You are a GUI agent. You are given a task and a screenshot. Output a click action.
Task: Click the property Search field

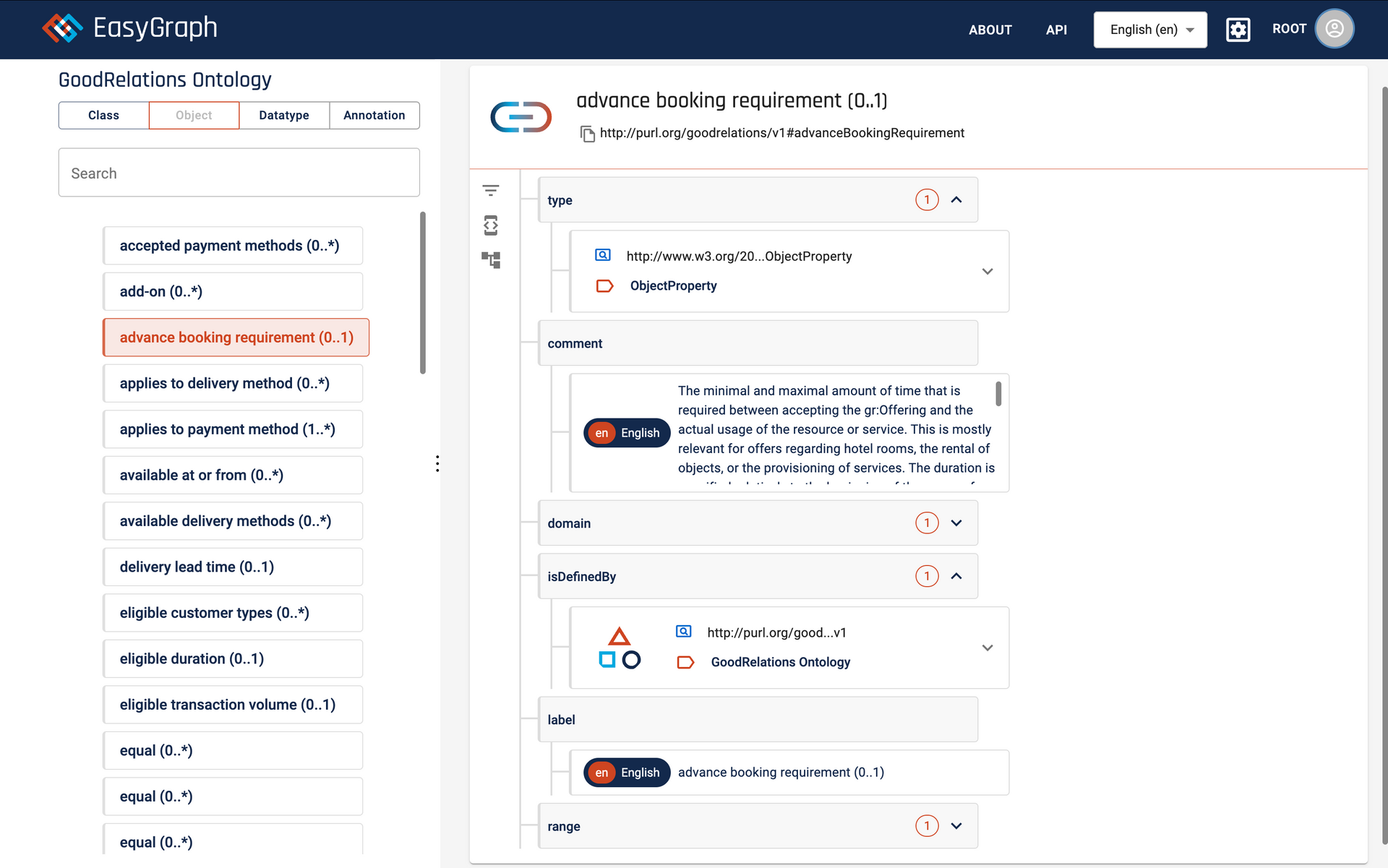(239, 173)
